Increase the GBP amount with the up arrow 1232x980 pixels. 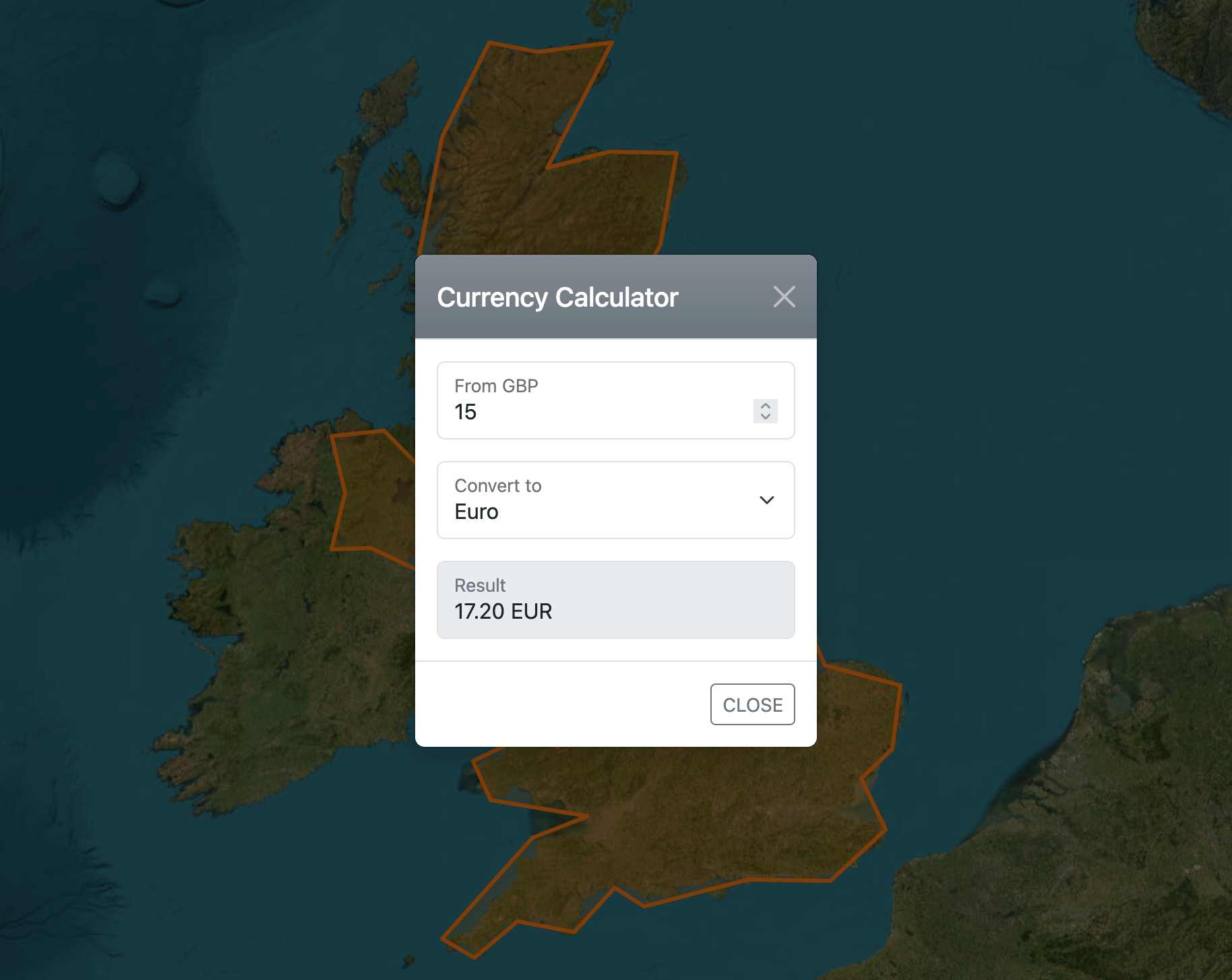tap(765, 406)
